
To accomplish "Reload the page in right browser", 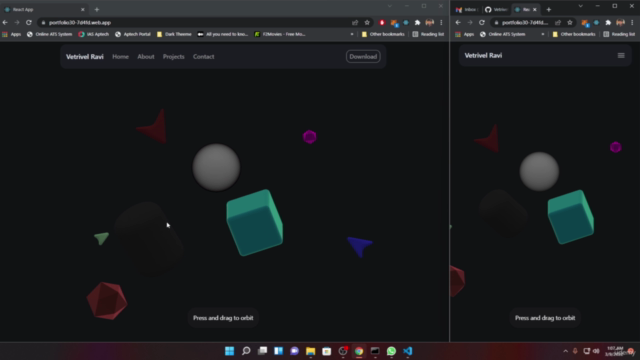I will click(482, 22).
